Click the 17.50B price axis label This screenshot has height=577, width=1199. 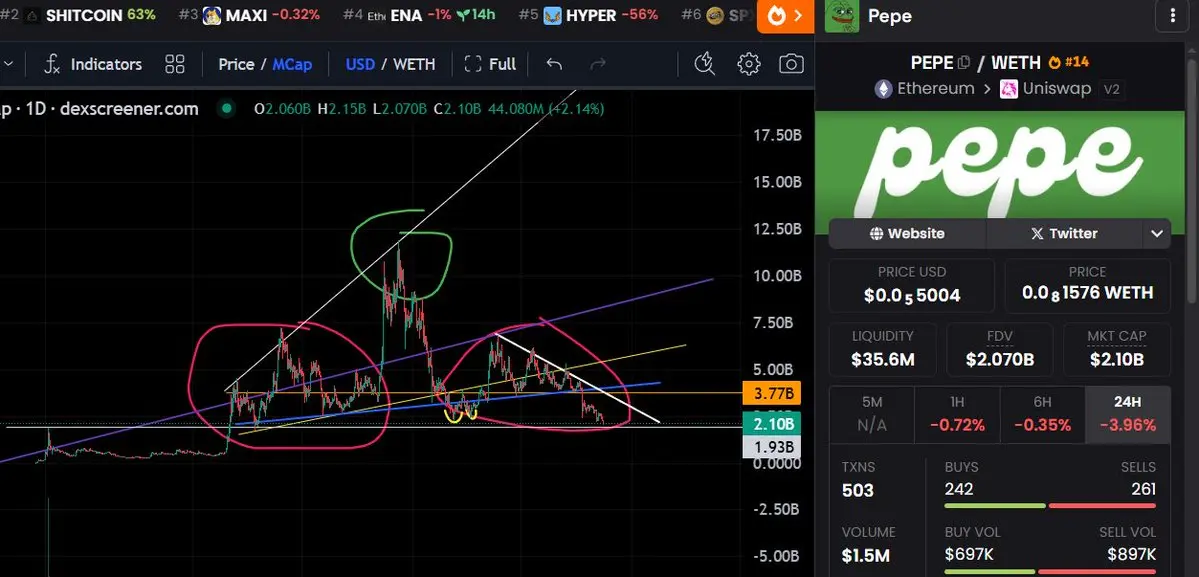tap(777, 135)
